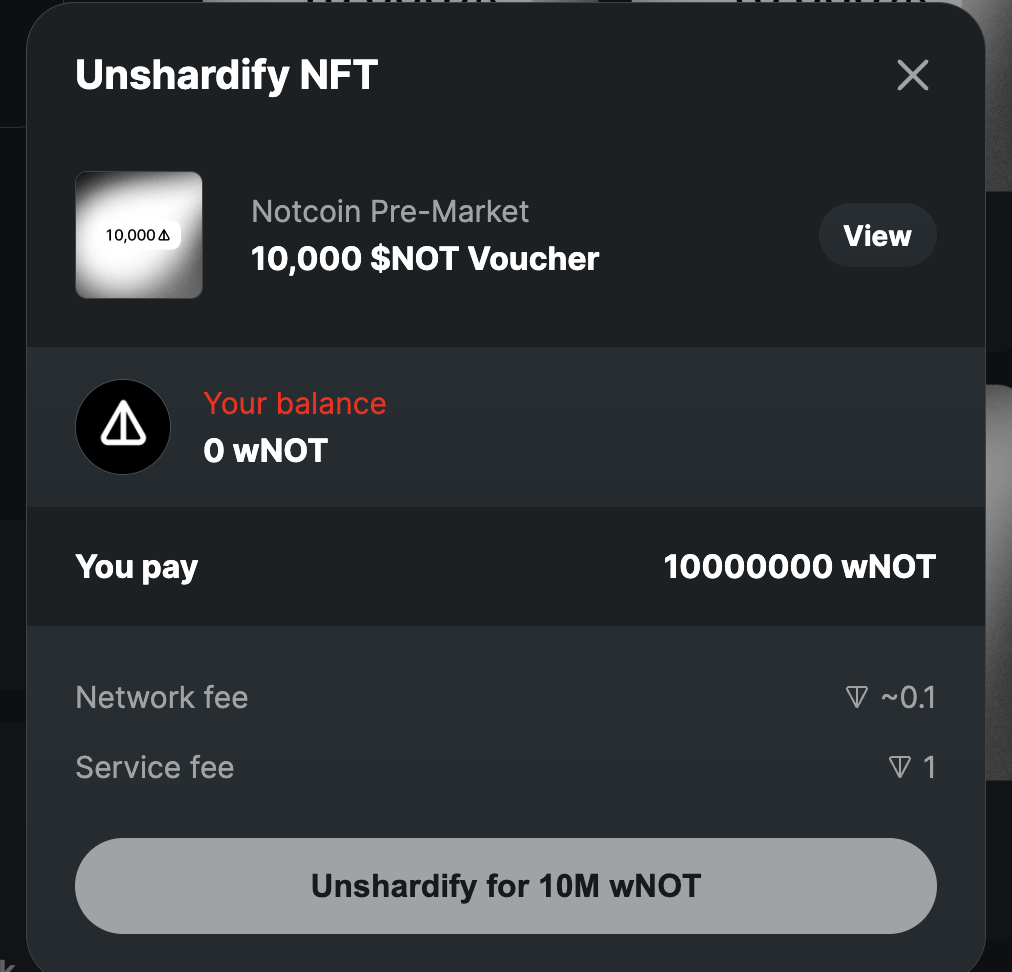The width and height of the screenshot is (1012, 972).
Task: Click the 10000000 wNOT pay amount
Action: [x=800, y=567]
